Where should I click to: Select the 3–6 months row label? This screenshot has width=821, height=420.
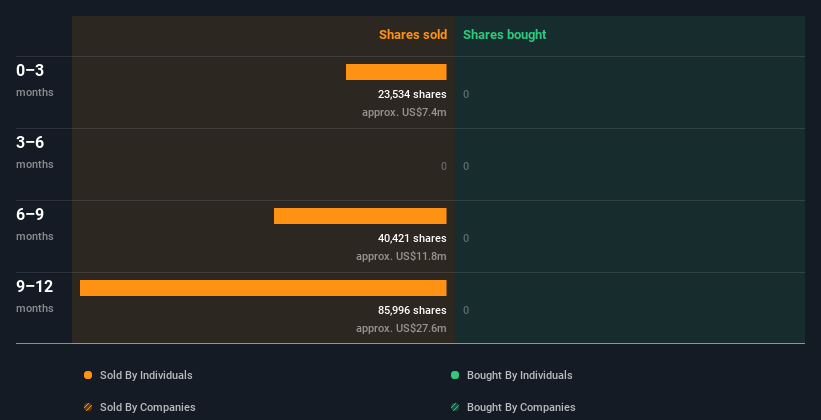tap(35, 152)
